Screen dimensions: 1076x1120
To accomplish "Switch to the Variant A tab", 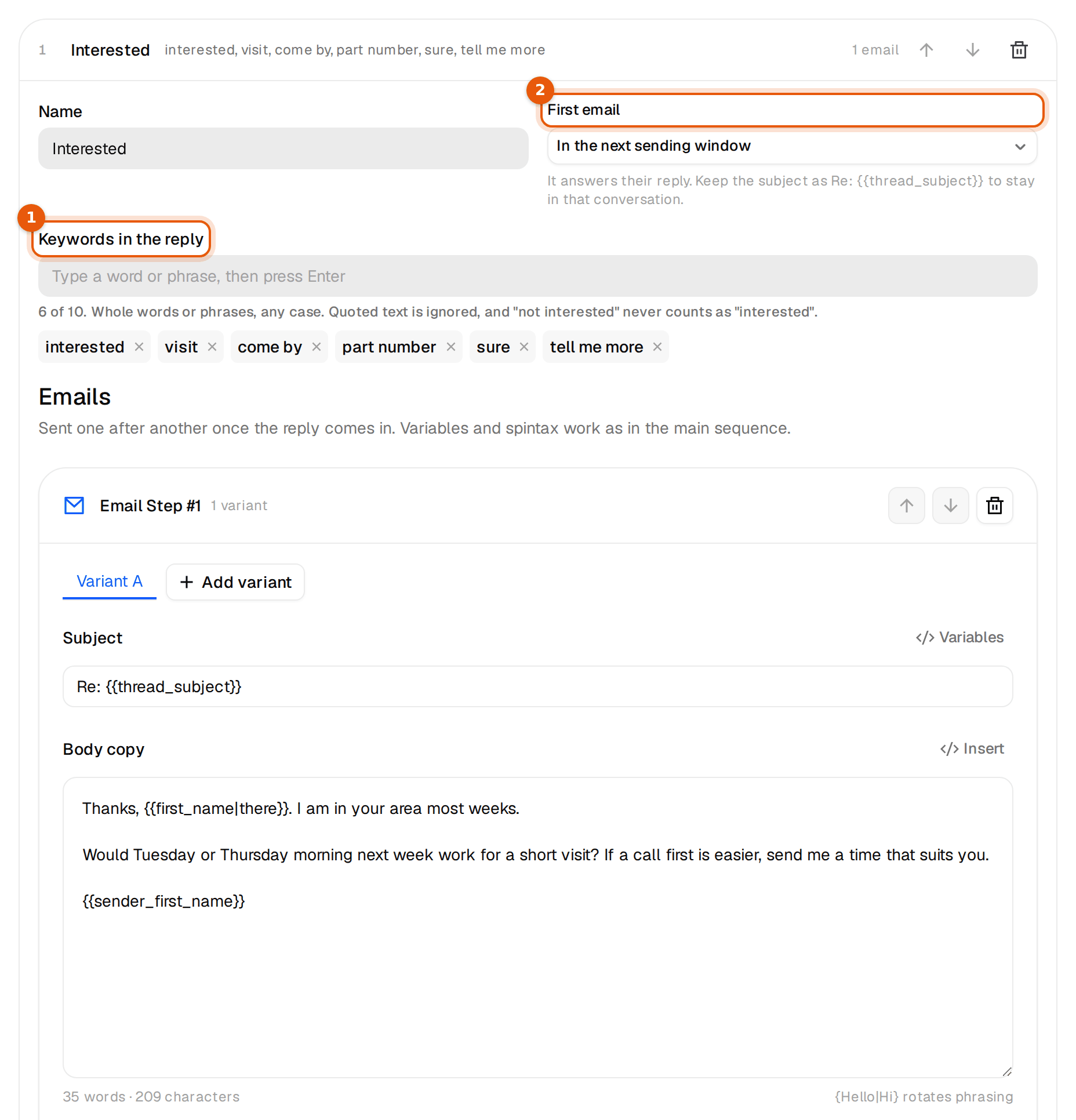I will [x=110, y=581].
